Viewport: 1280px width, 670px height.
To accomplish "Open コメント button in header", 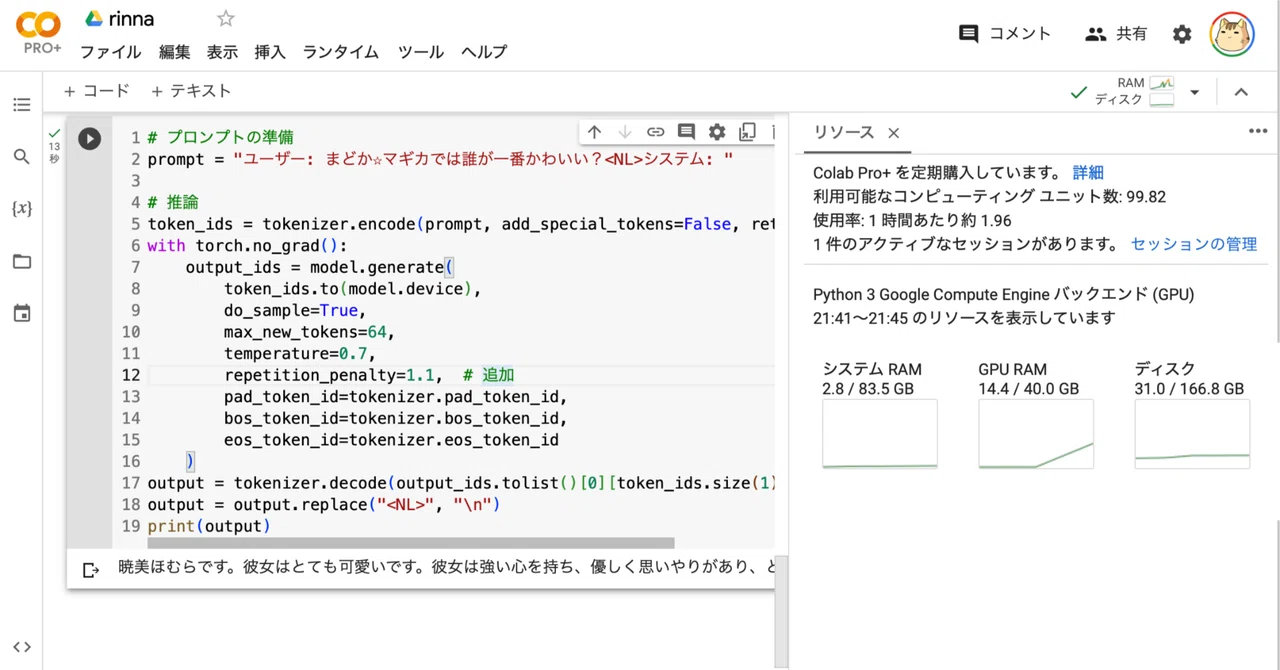I will [1005, 34].
